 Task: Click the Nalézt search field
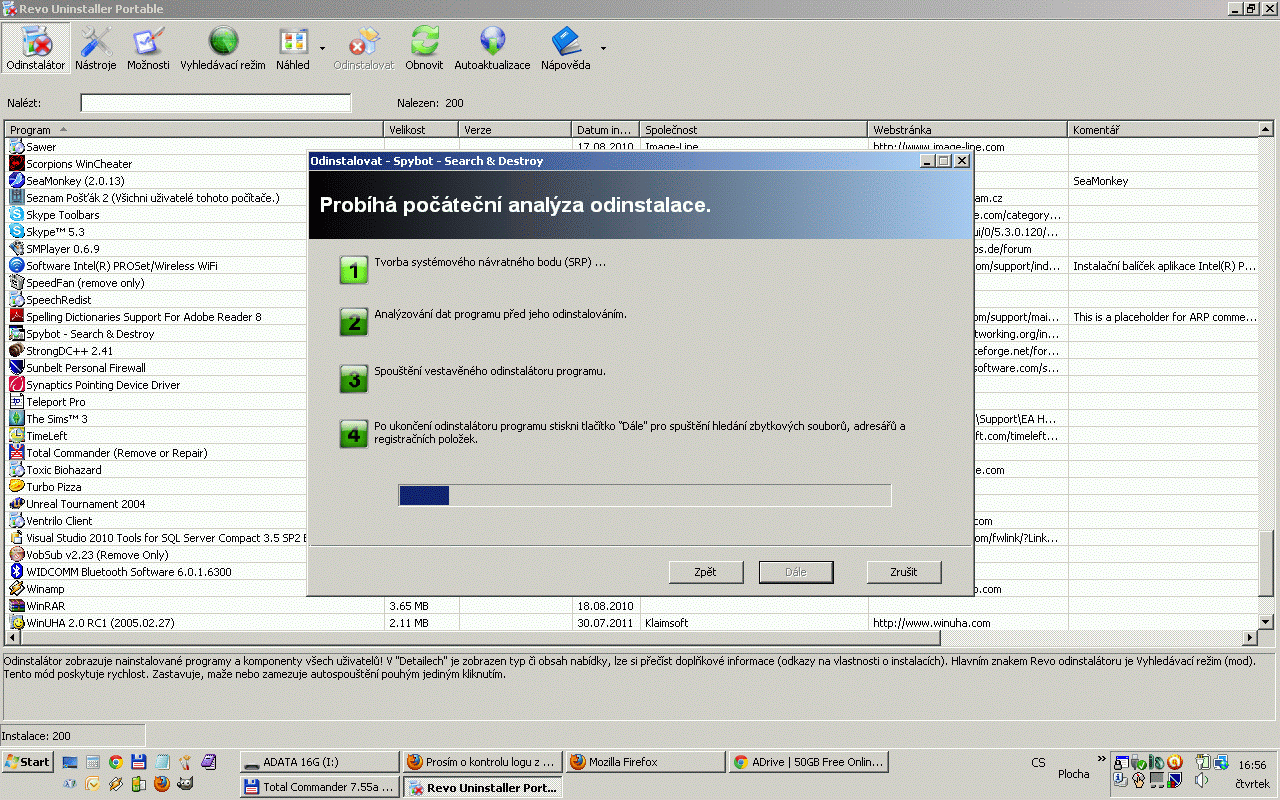click(216, 103)
